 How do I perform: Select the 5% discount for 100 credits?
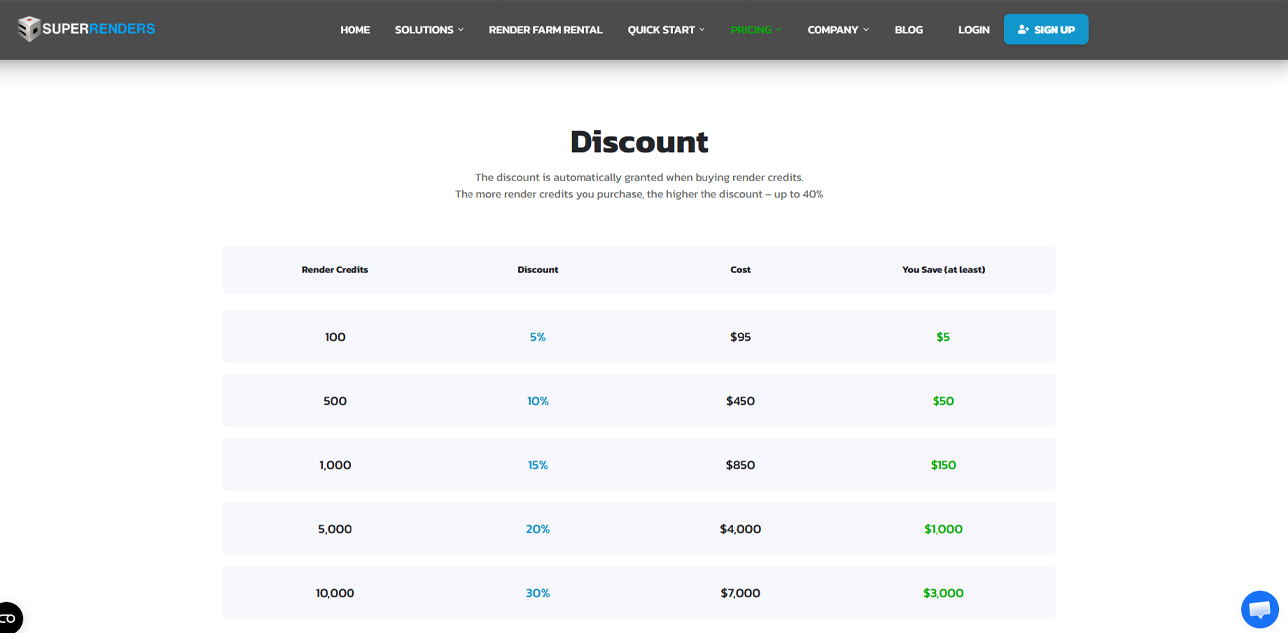coord(538,336)
